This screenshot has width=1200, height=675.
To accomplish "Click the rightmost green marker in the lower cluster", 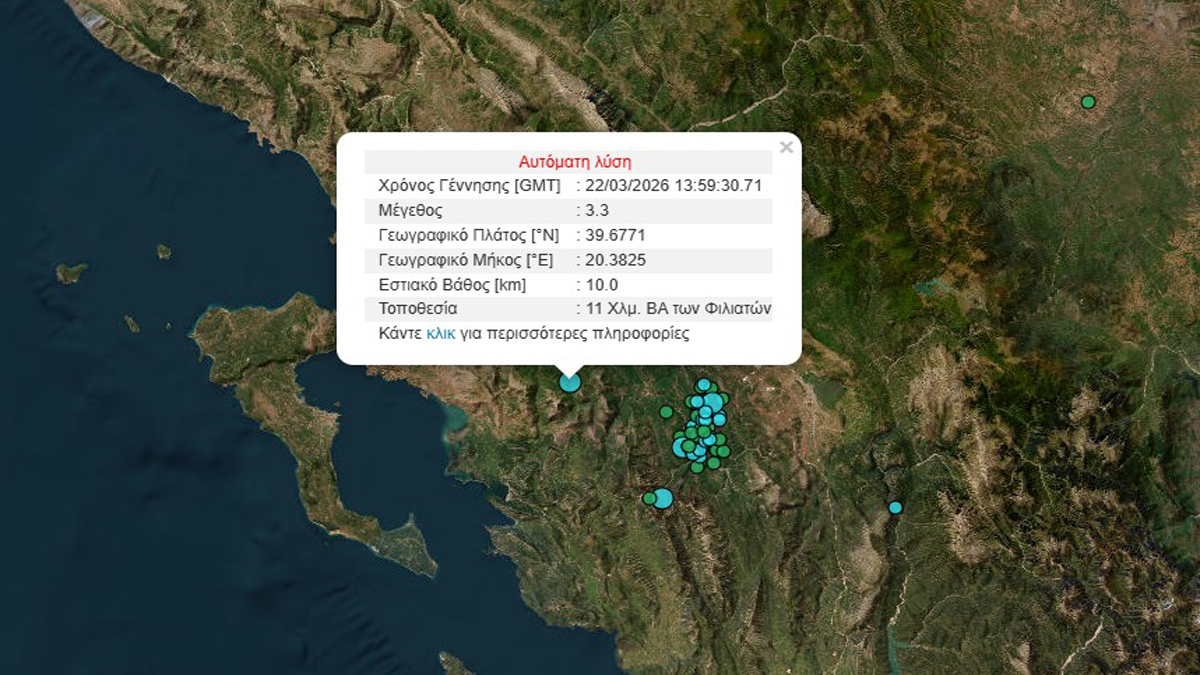I will [x=724, y=452].
